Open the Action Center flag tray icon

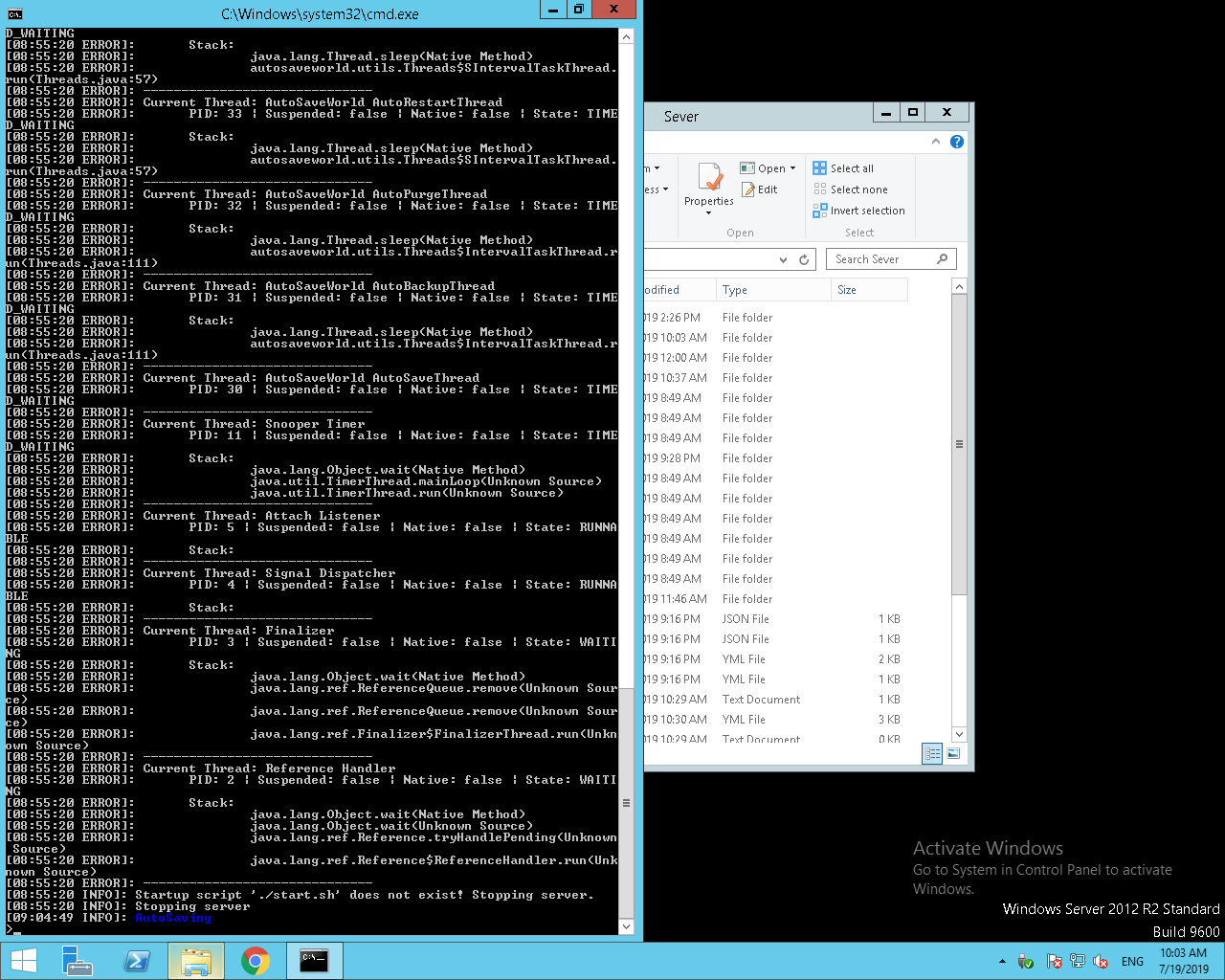pos(1054,961)
